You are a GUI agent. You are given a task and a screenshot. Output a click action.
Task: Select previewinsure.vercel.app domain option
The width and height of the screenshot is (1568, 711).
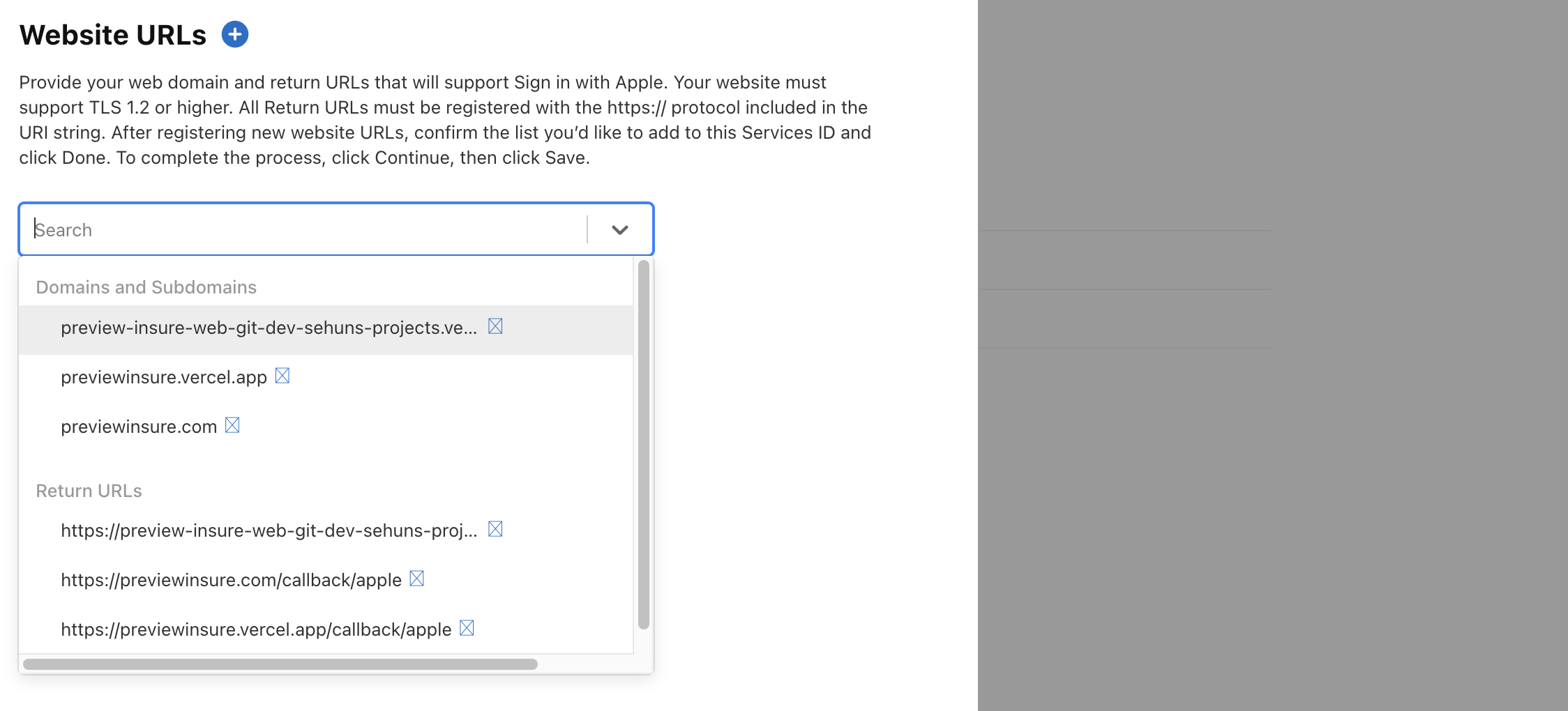coord(326,379)
